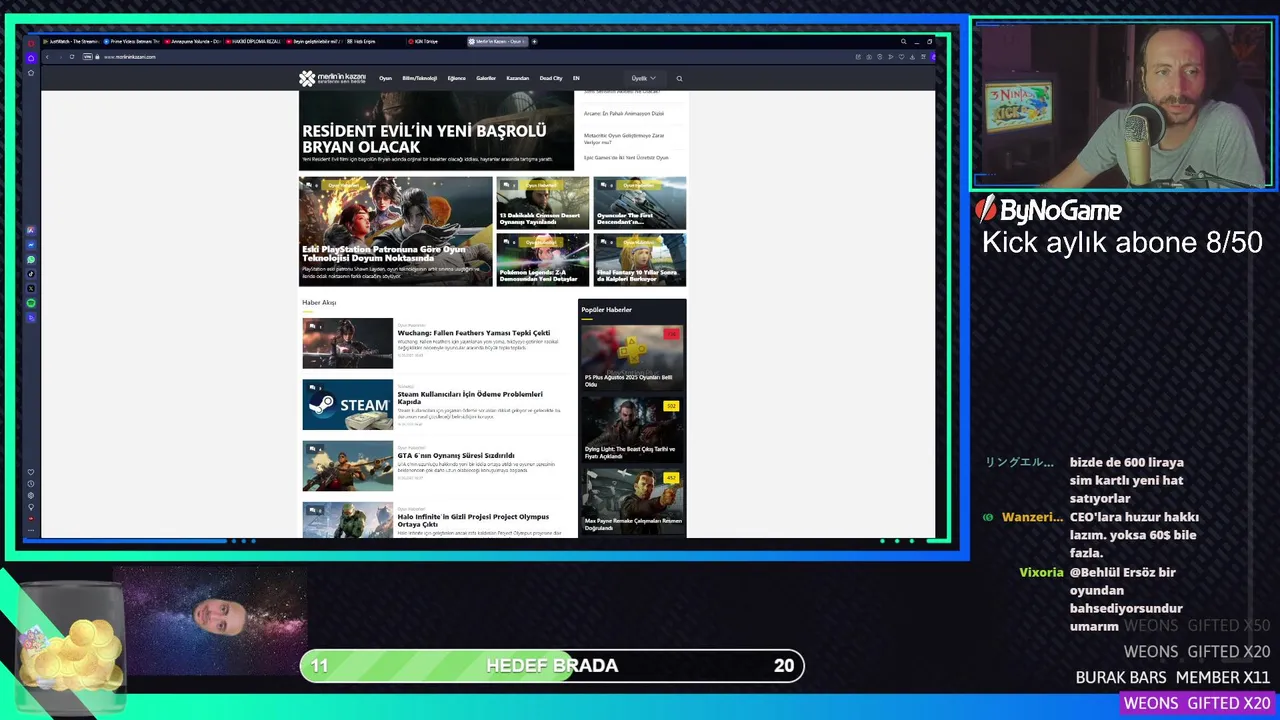Image resolution: width=1280 pixels, height=720 pixels.
Task: Open WhatsApp in the Opera sidebar
Action: pyautogui.click(x=31, y=259)
